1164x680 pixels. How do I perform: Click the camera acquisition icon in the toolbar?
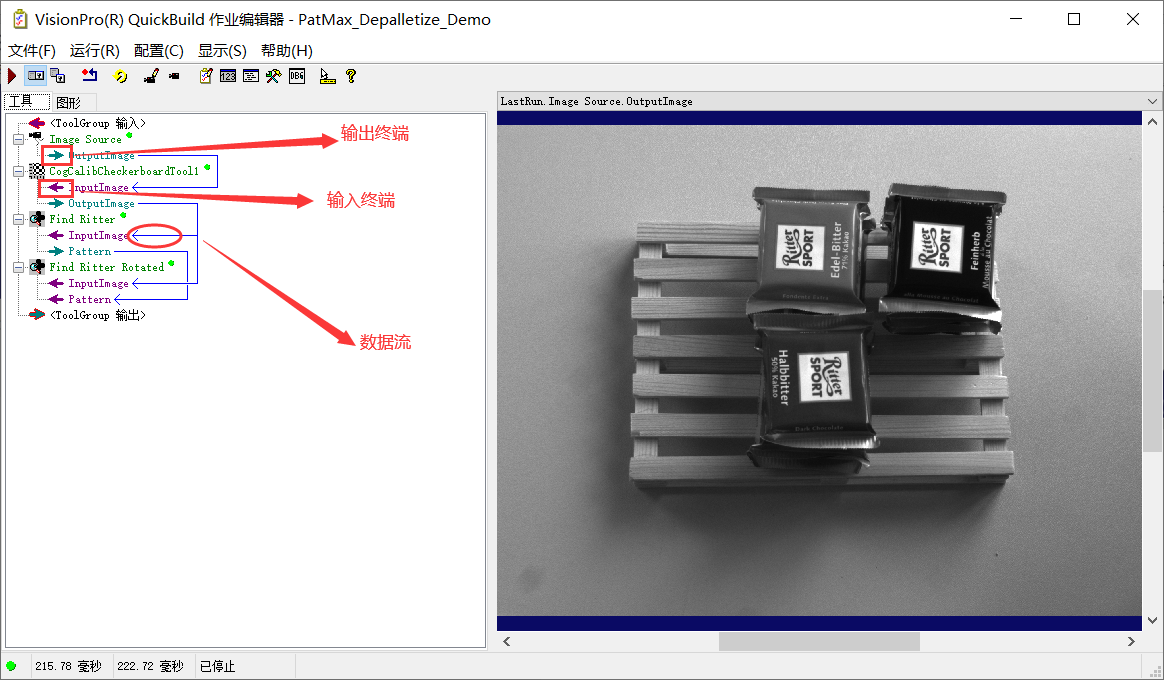173,75
